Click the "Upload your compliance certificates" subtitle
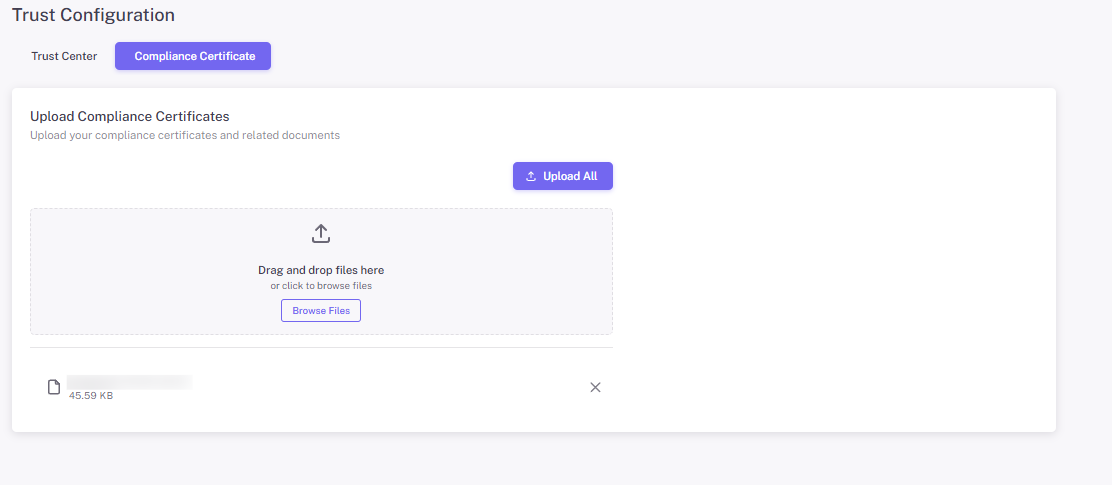 (185, 135)
